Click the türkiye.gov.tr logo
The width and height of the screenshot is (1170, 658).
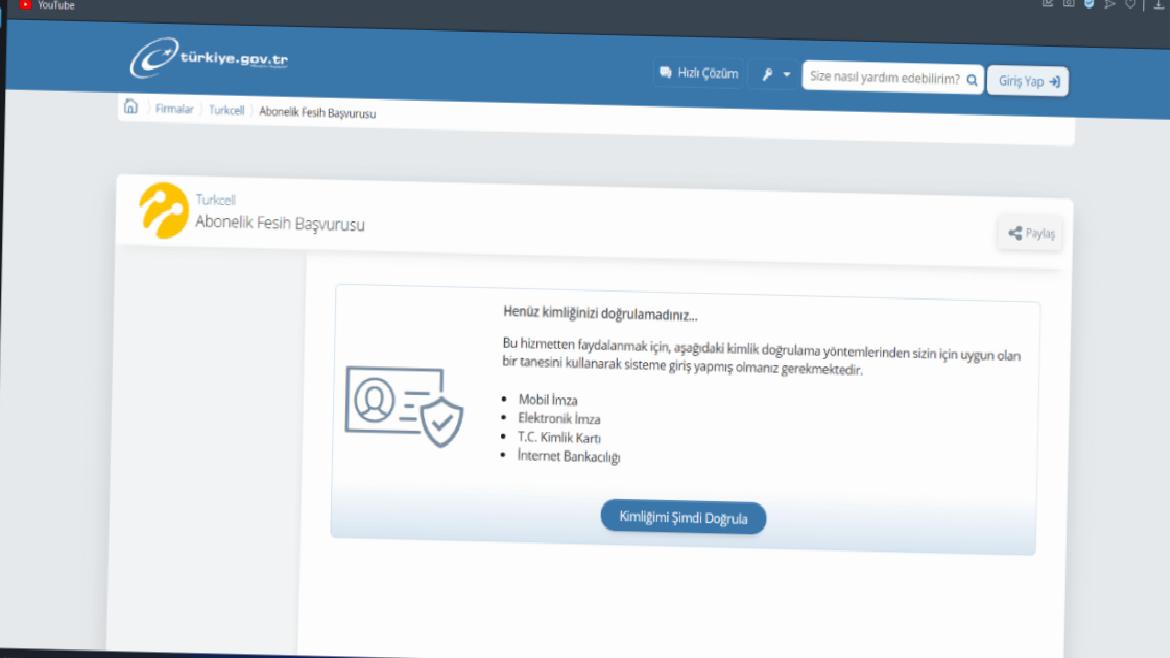point(208,58)
